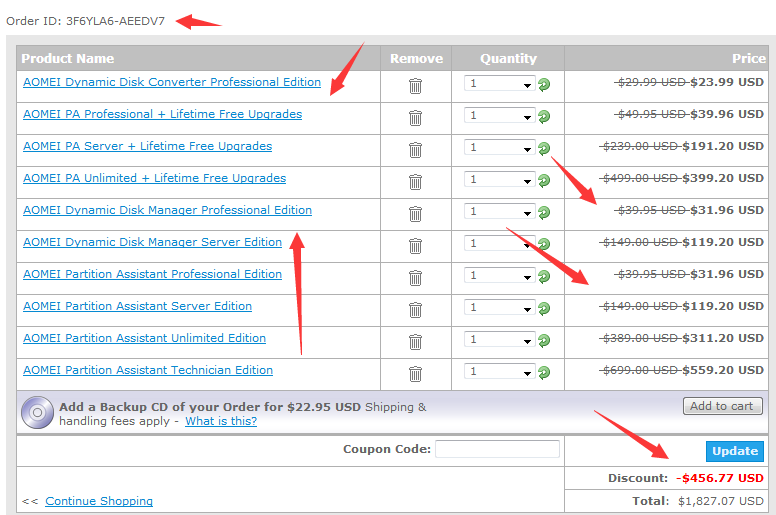776x515 pixels.
Task: Click the 'What is this?' link
Action: click(221, 421)
